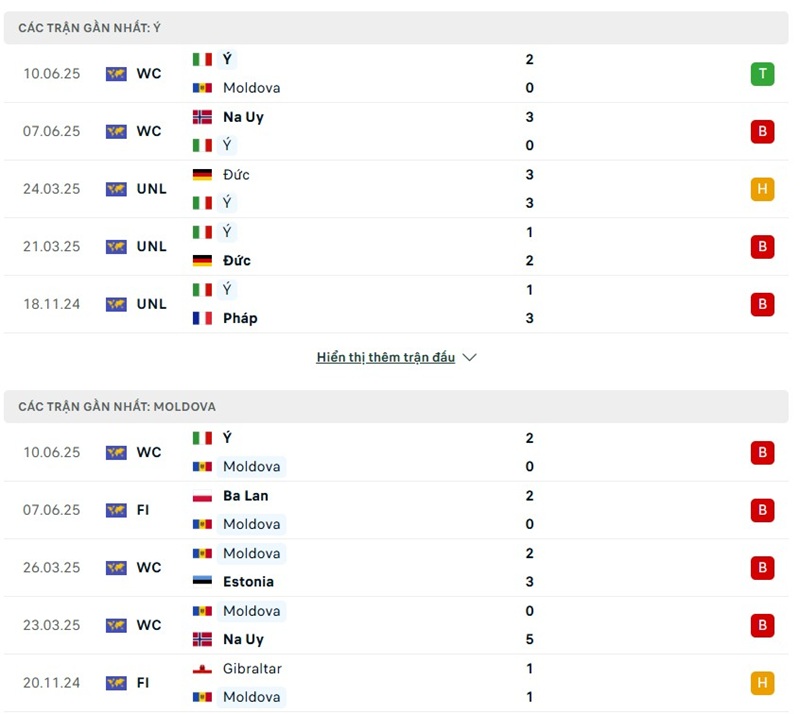Open the 24.03.25 UNL match row date
This screenshot has height=714, width=800.
click(x=52, y=189)
